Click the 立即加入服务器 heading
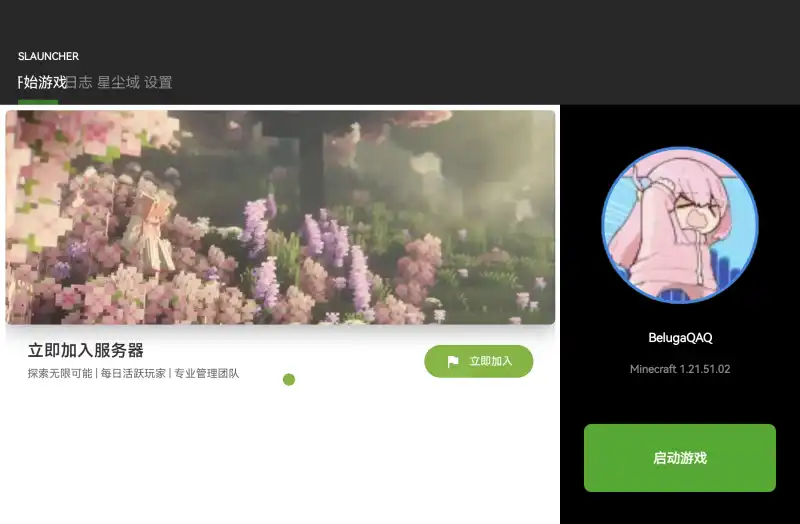The height and width of the screenshot is (524, 800). pos(86,351)
